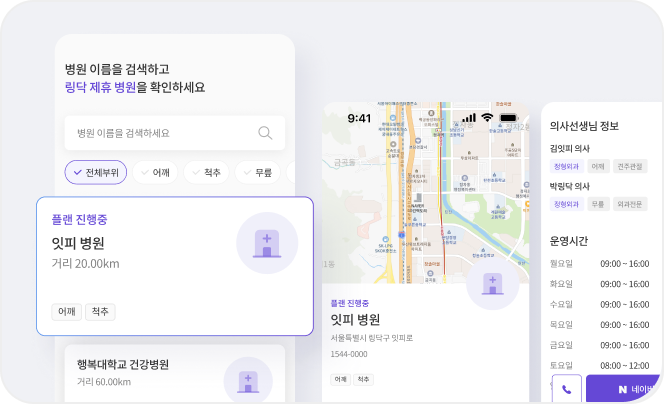
Task: Click 거리 60.00km distance text
Action: 104,382
